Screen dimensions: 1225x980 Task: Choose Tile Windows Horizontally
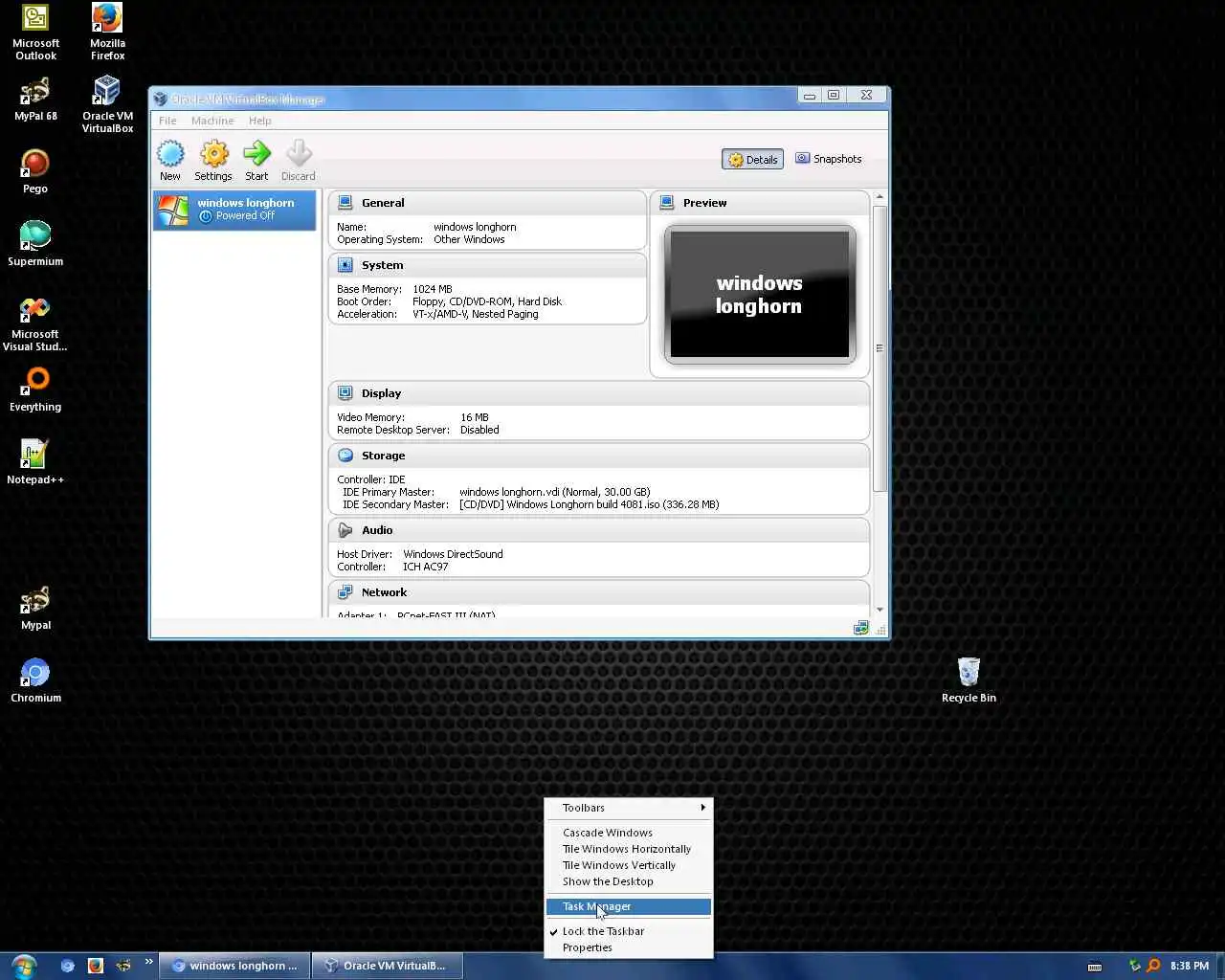click(629, 849)
